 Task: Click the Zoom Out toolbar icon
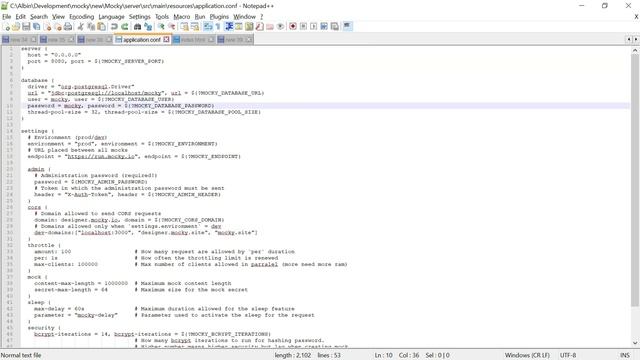[172, 27]
